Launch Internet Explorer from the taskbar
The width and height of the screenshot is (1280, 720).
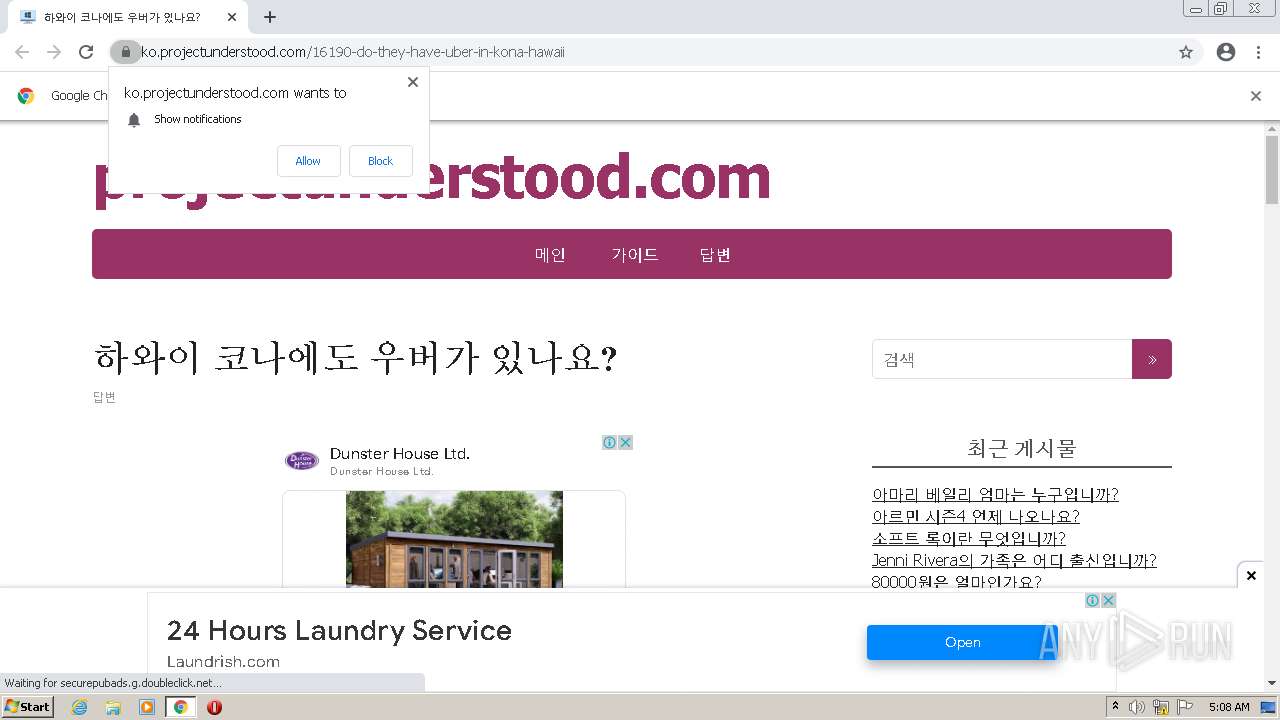(79, 707)
